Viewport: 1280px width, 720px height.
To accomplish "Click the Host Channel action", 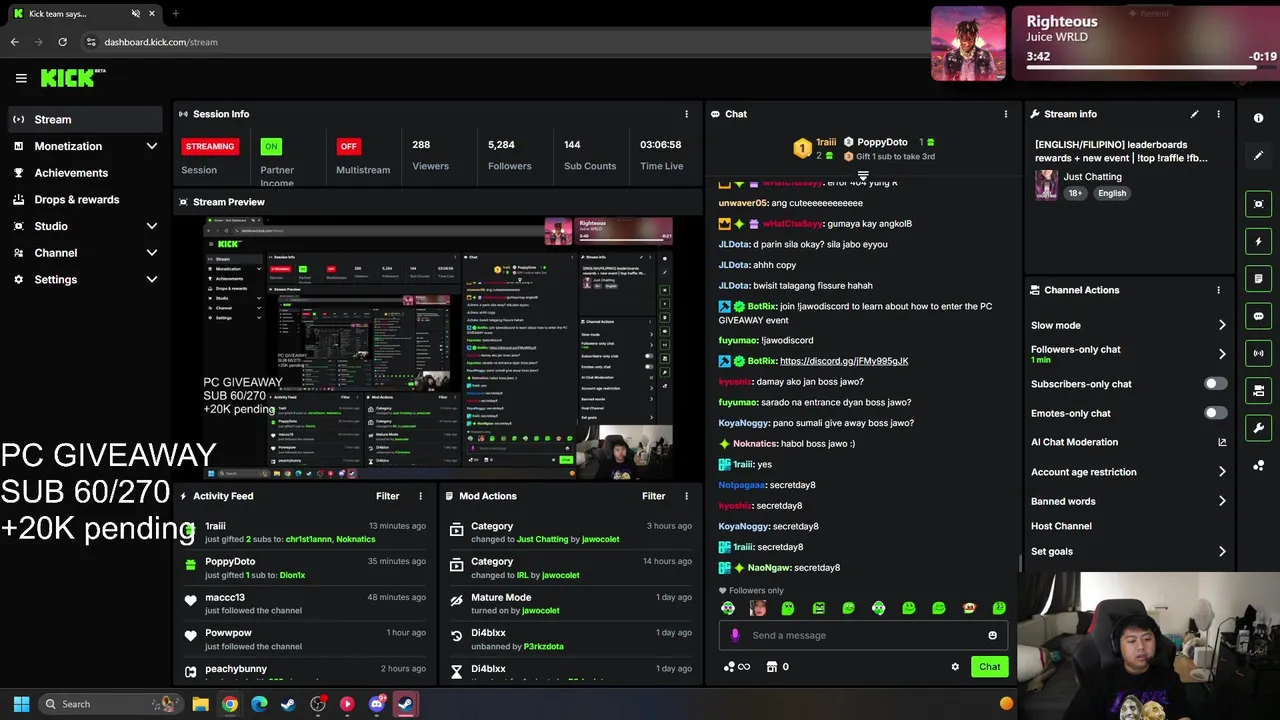I will [1061, 526].
